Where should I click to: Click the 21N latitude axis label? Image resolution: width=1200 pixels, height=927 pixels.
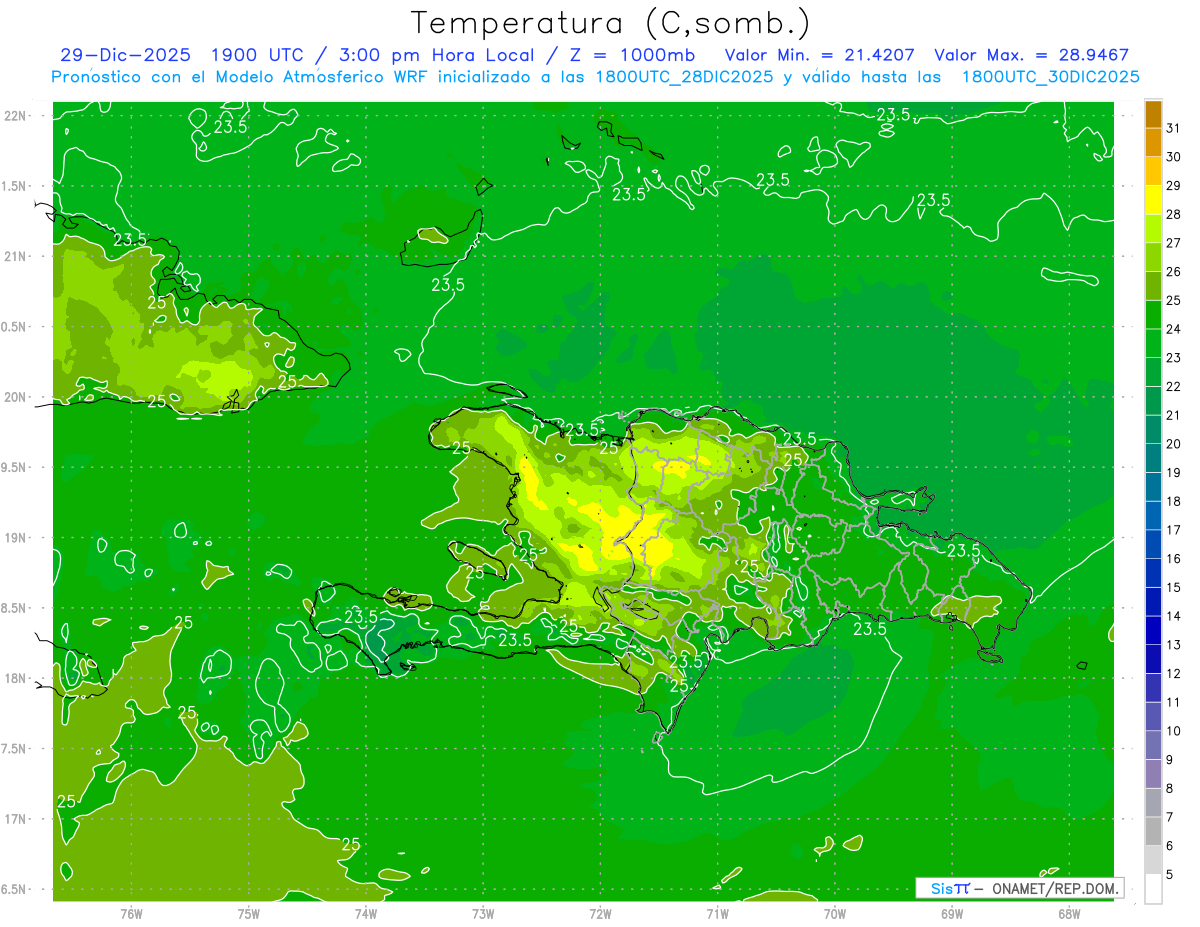tap(15, 256)
